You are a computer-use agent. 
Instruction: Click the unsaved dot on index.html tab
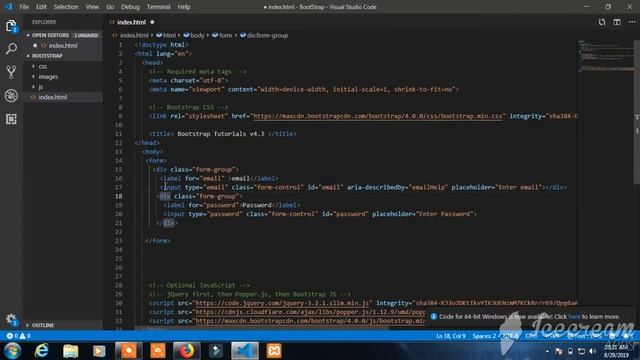(x=152, y=22)
